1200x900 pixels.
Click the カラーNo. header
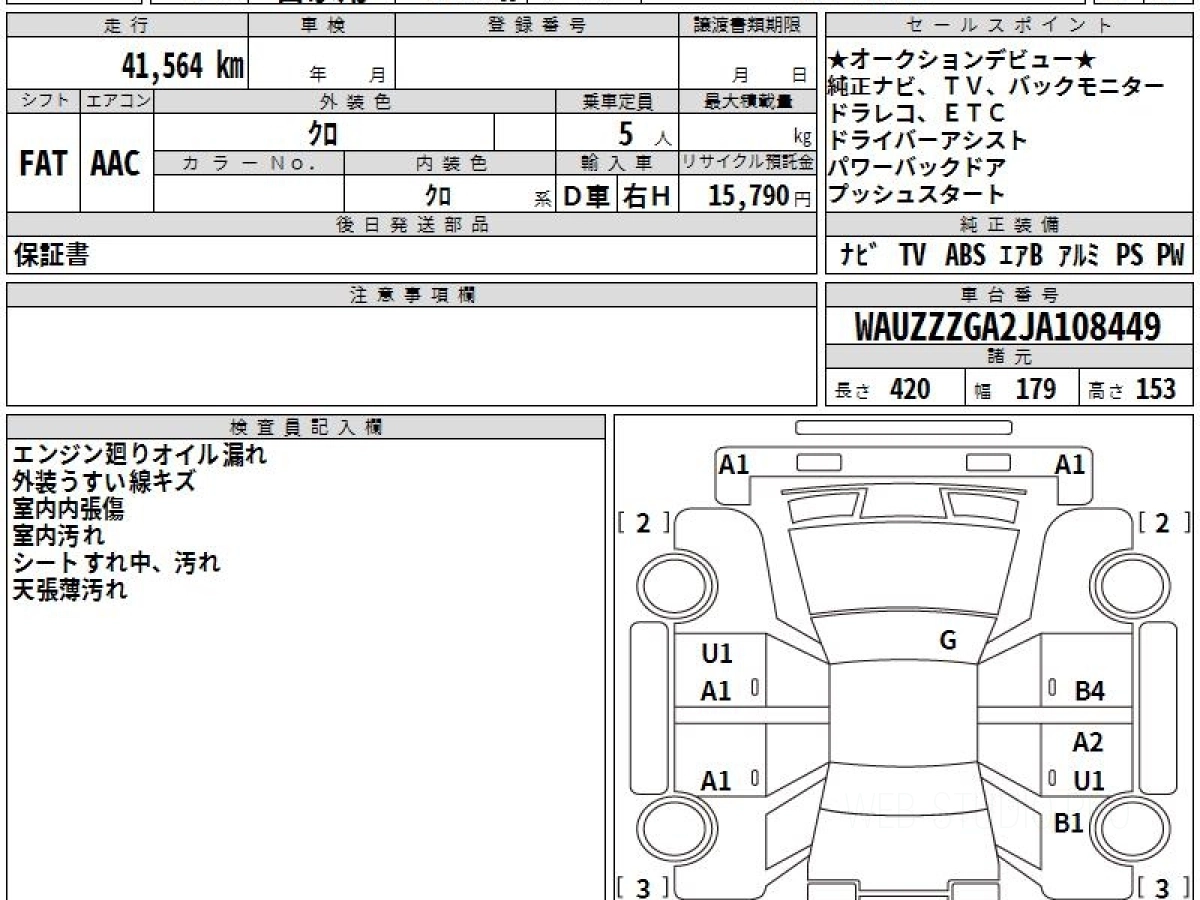coord(249,163)
